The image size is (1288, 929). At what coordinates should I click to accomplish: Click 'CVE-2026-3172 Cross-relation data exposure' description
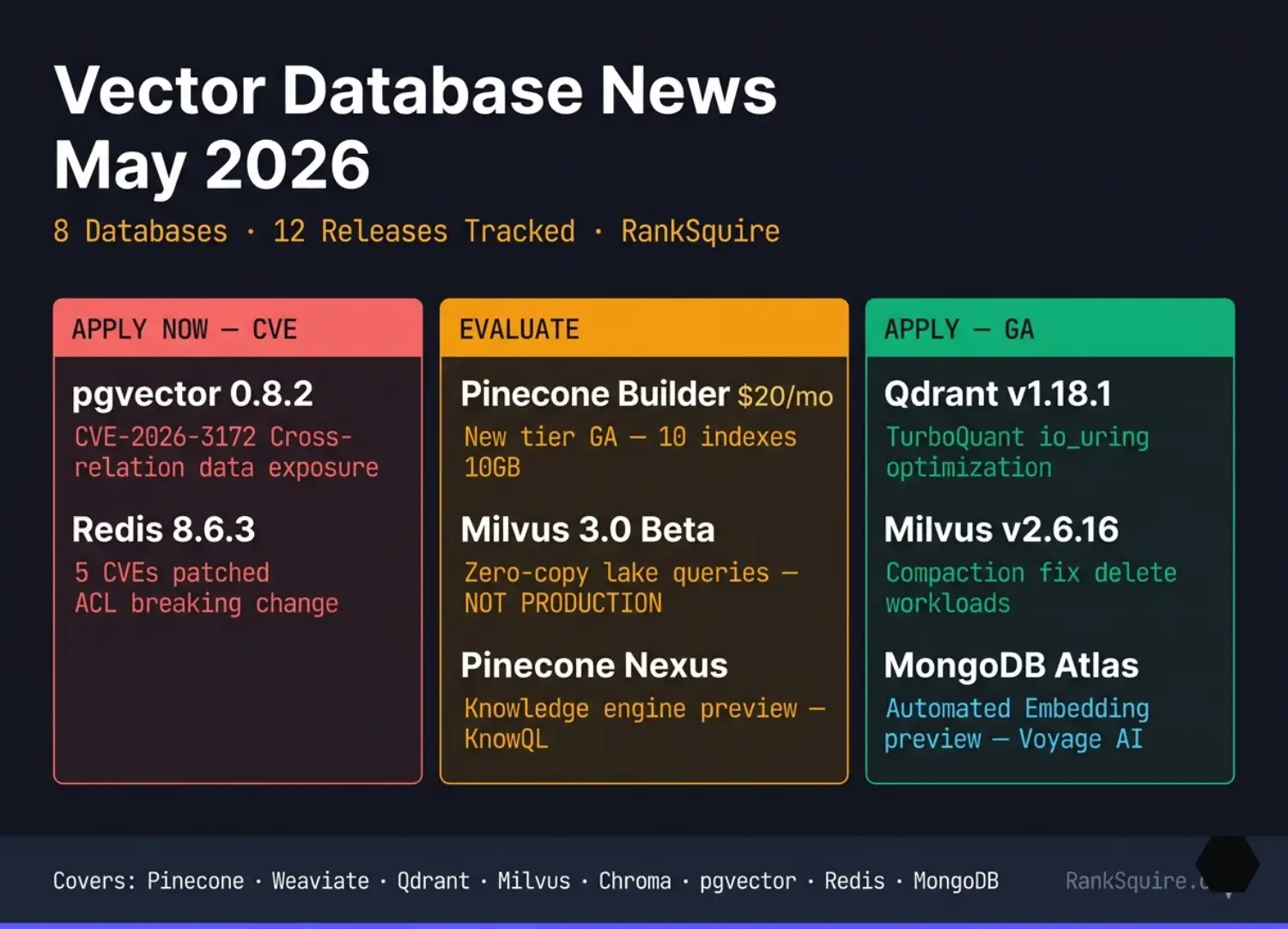[227, 452]
